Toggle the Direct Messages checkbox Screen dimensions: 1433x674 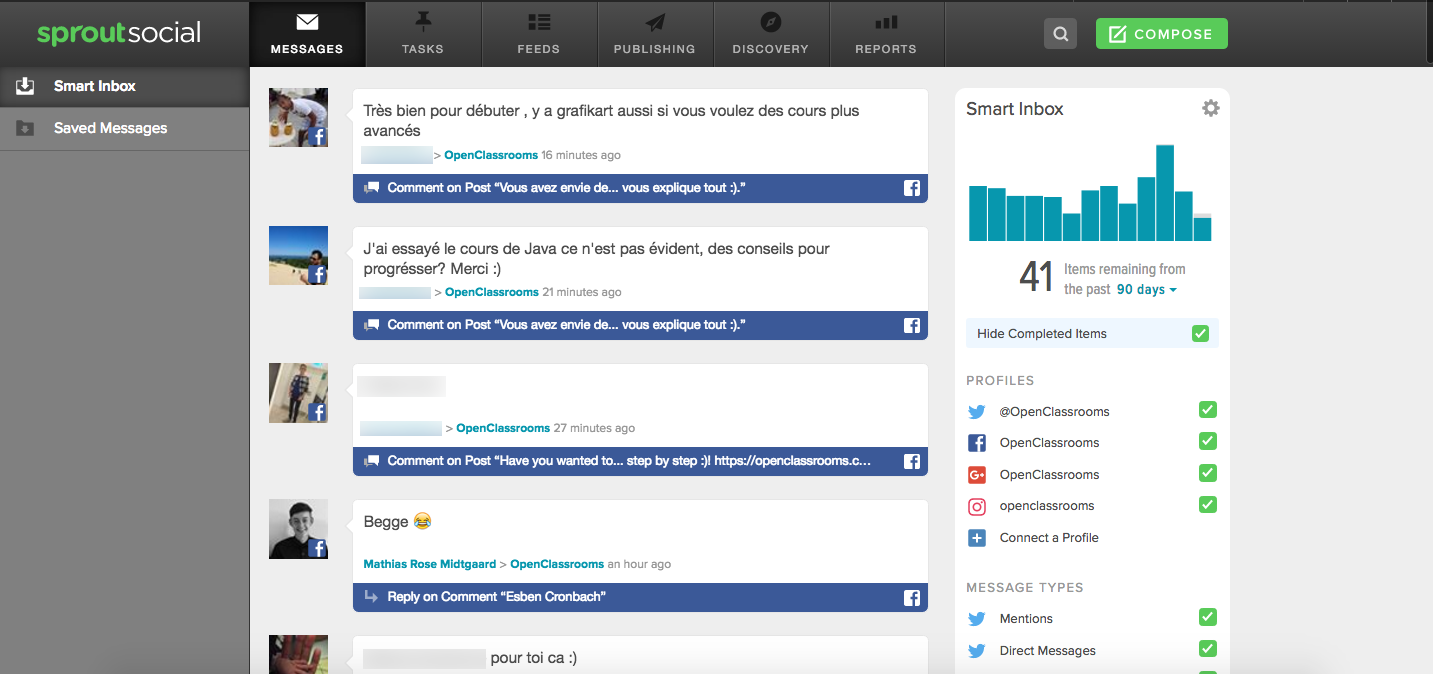(x=1208, y=649)
